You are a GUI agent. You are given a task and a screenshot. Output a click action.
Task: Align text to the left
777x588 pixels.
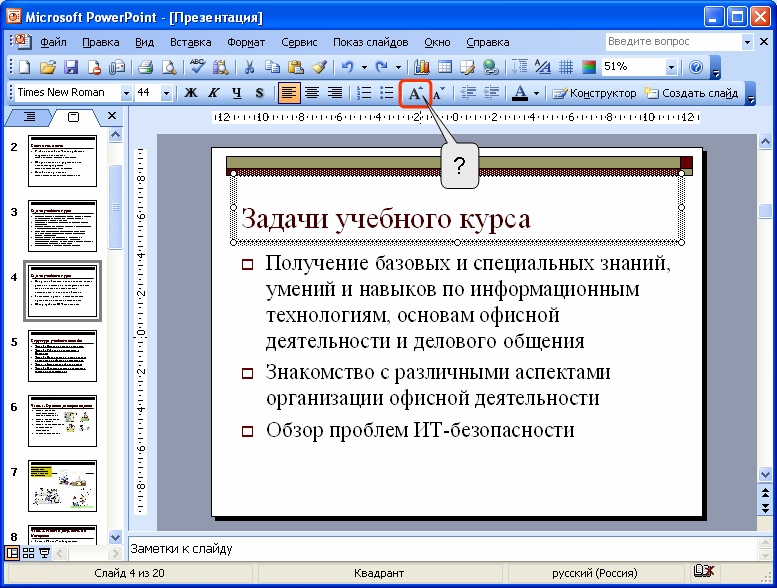point(289,93)
